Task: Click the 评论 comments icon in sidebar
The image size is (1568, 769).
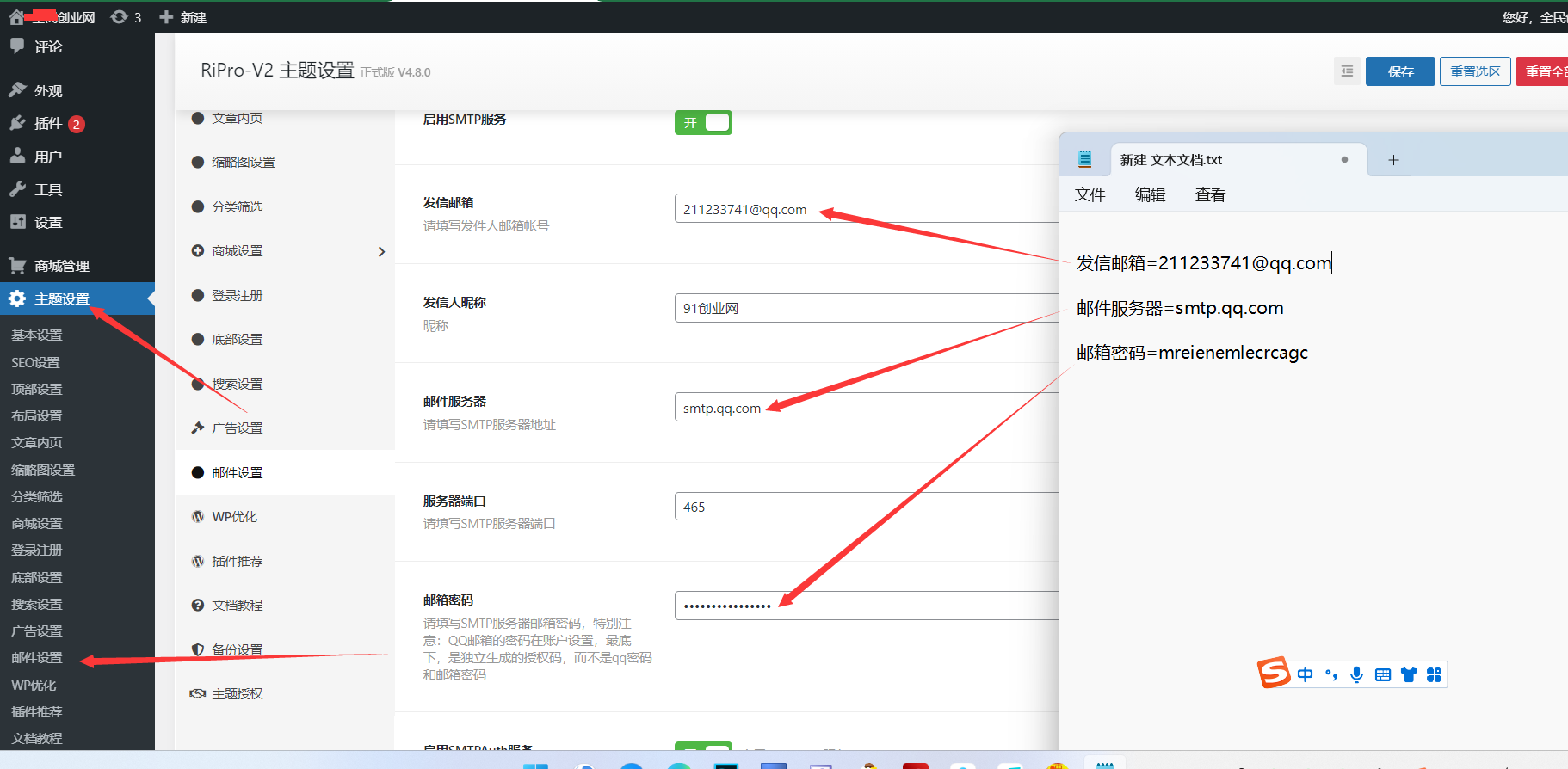Action: tap(17, 46)
